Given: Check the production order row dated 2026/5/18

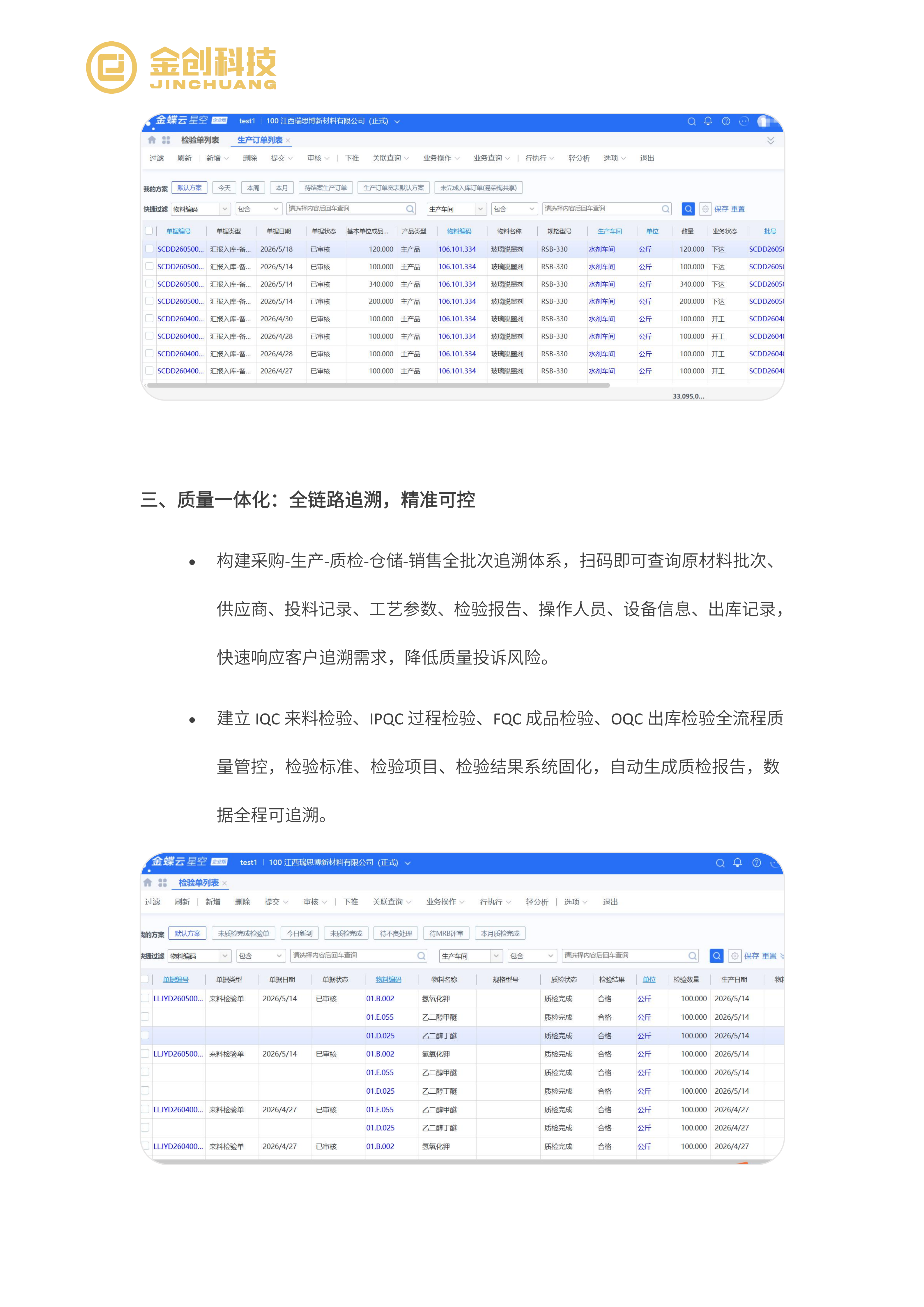Looking at the screenshot, I should point(148,249).
